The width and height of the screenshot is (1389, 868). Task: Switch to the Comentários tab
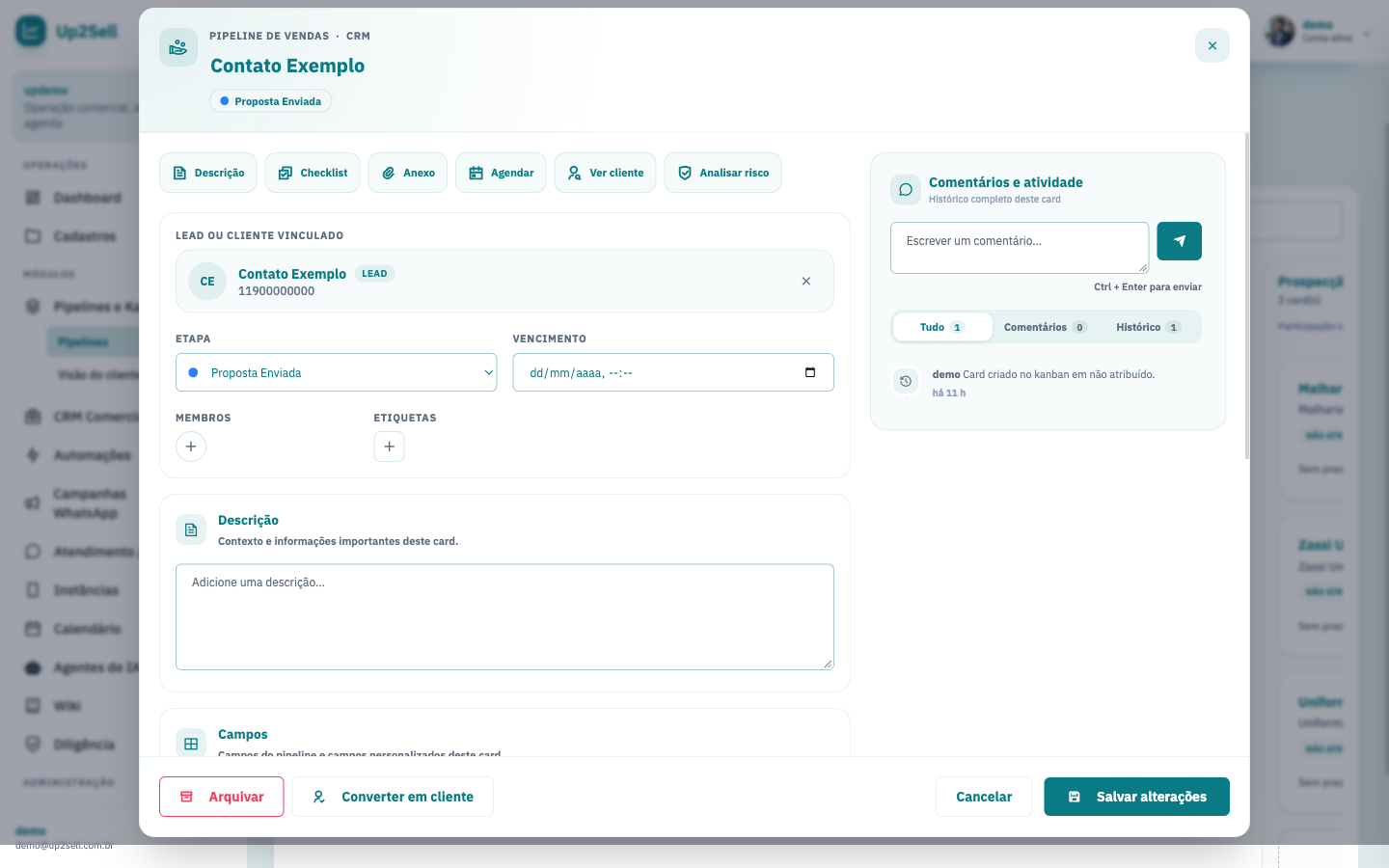point(1046,327)
